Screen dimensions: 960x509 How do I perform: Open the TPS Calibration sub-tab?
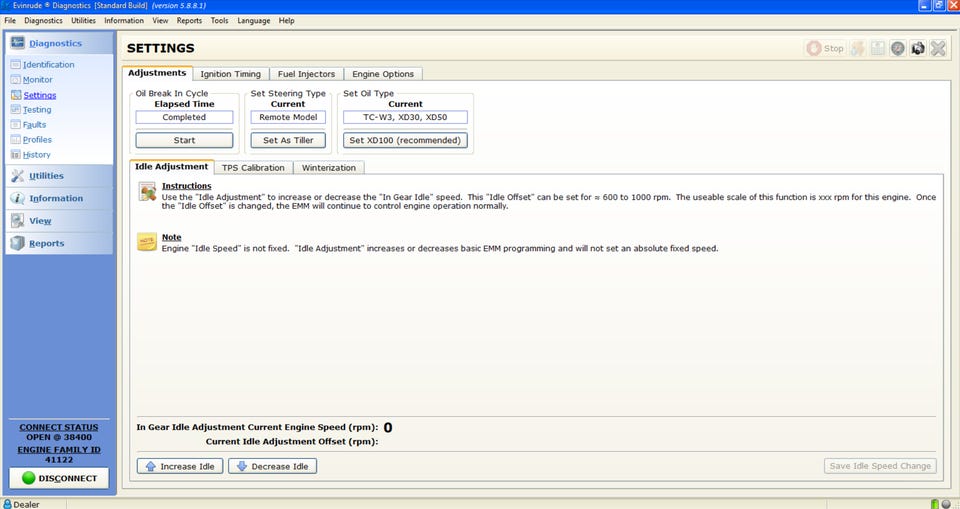(253, 168)
